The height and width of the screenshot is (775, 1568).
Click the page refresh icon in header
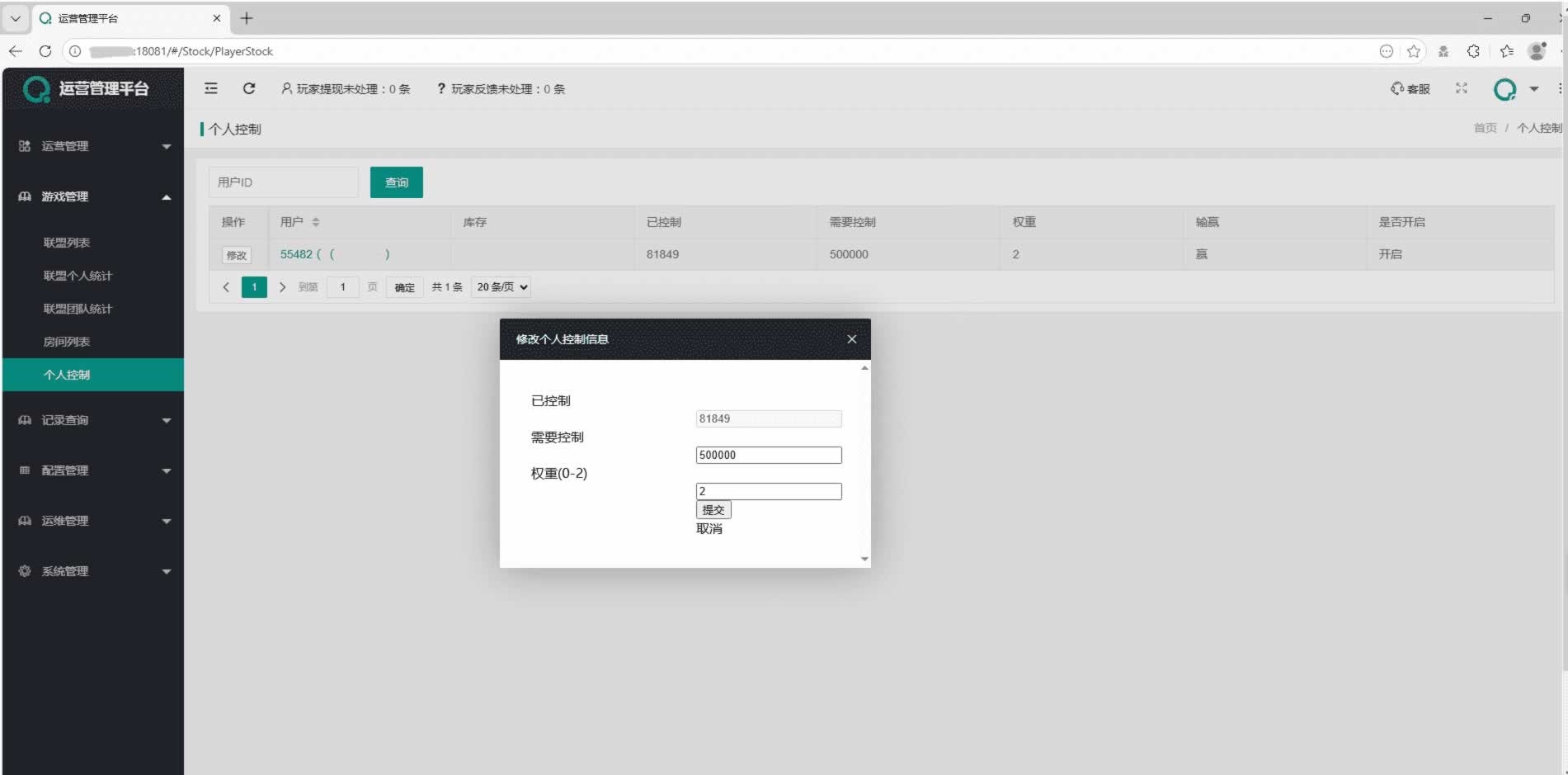coord(249,88)
